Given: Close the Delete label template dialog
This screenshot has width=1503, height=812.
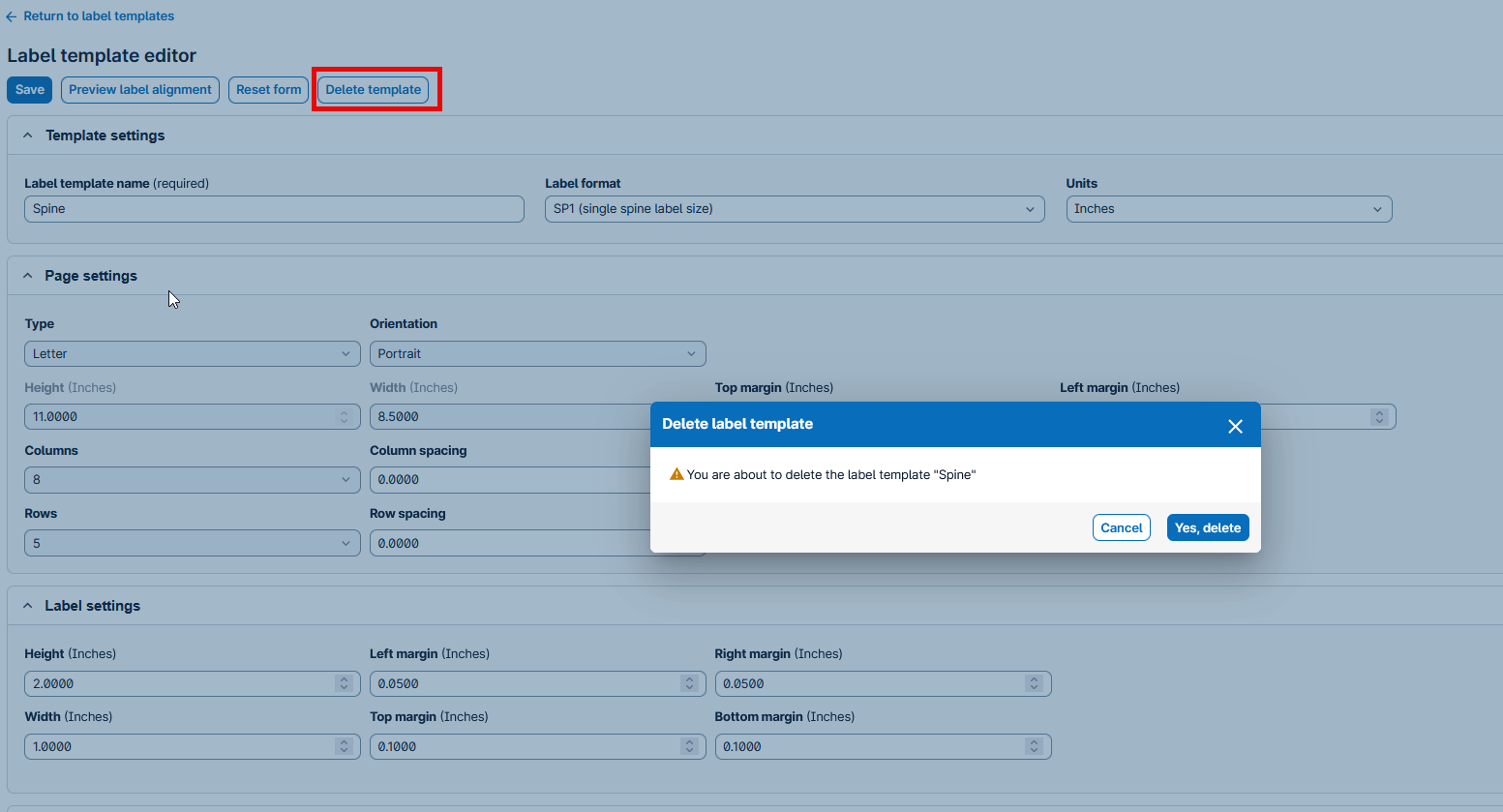Looking at the screenshot, I should point(1235,427).
